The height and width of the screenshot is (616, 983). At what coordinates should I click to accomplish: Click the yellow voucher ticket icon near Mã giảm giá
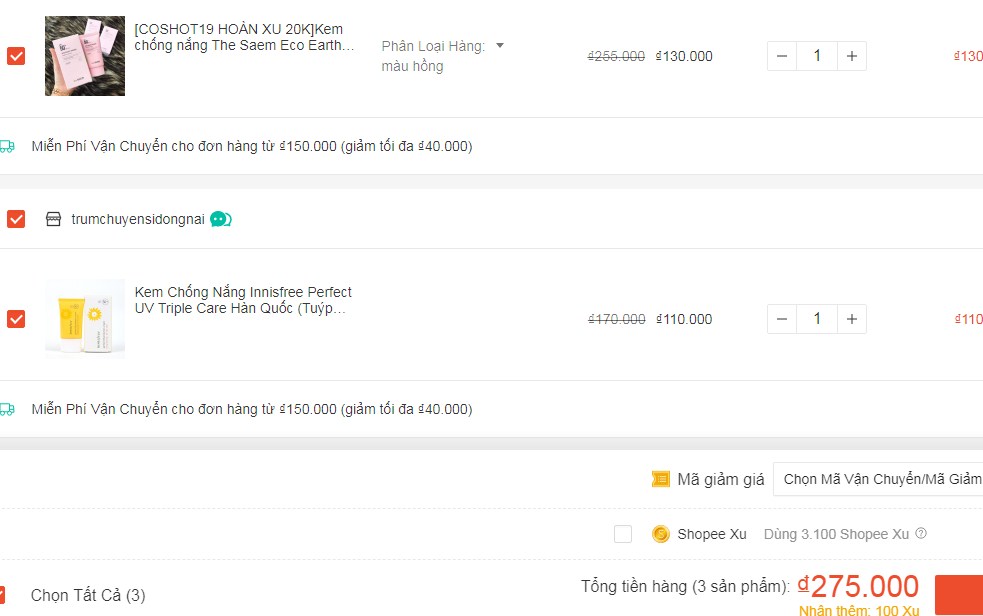tap(661, 479)
